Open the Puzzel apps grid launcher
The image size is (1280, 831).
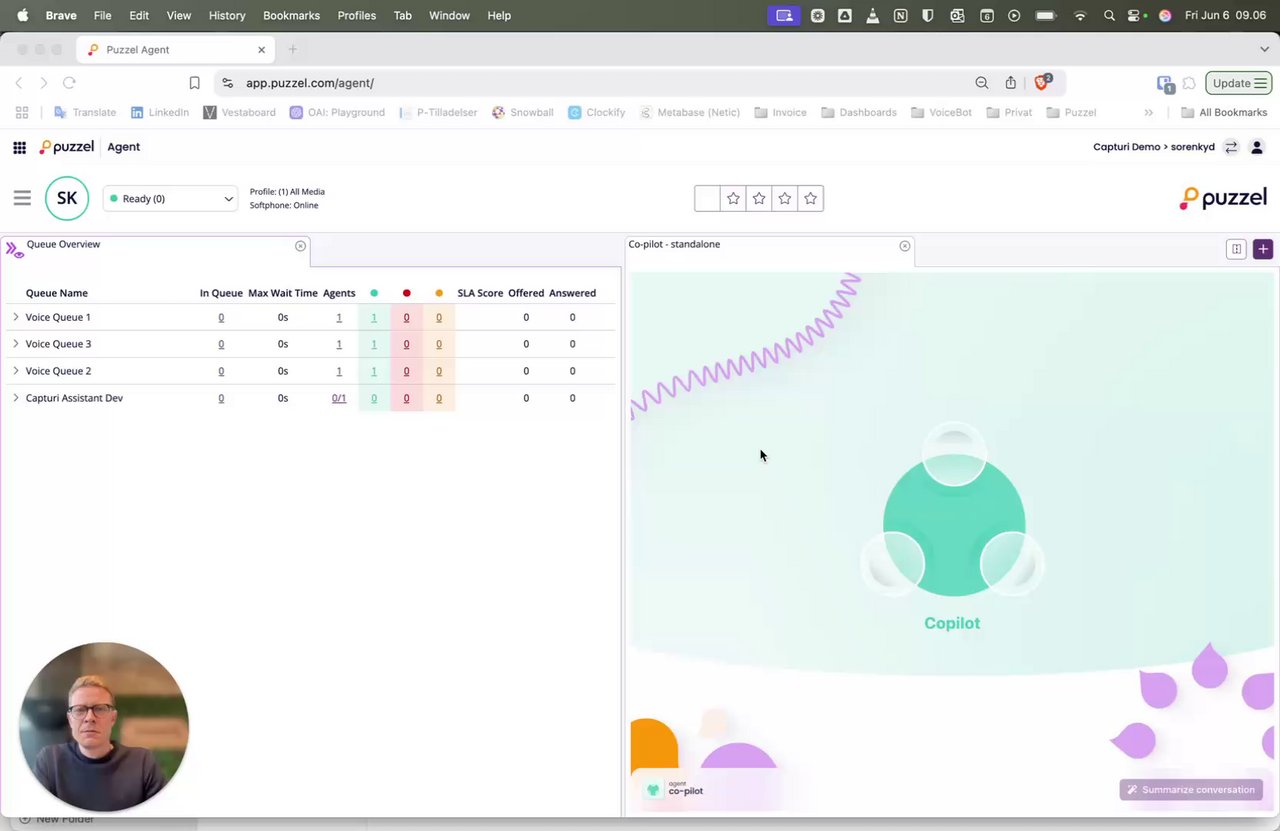19,147
